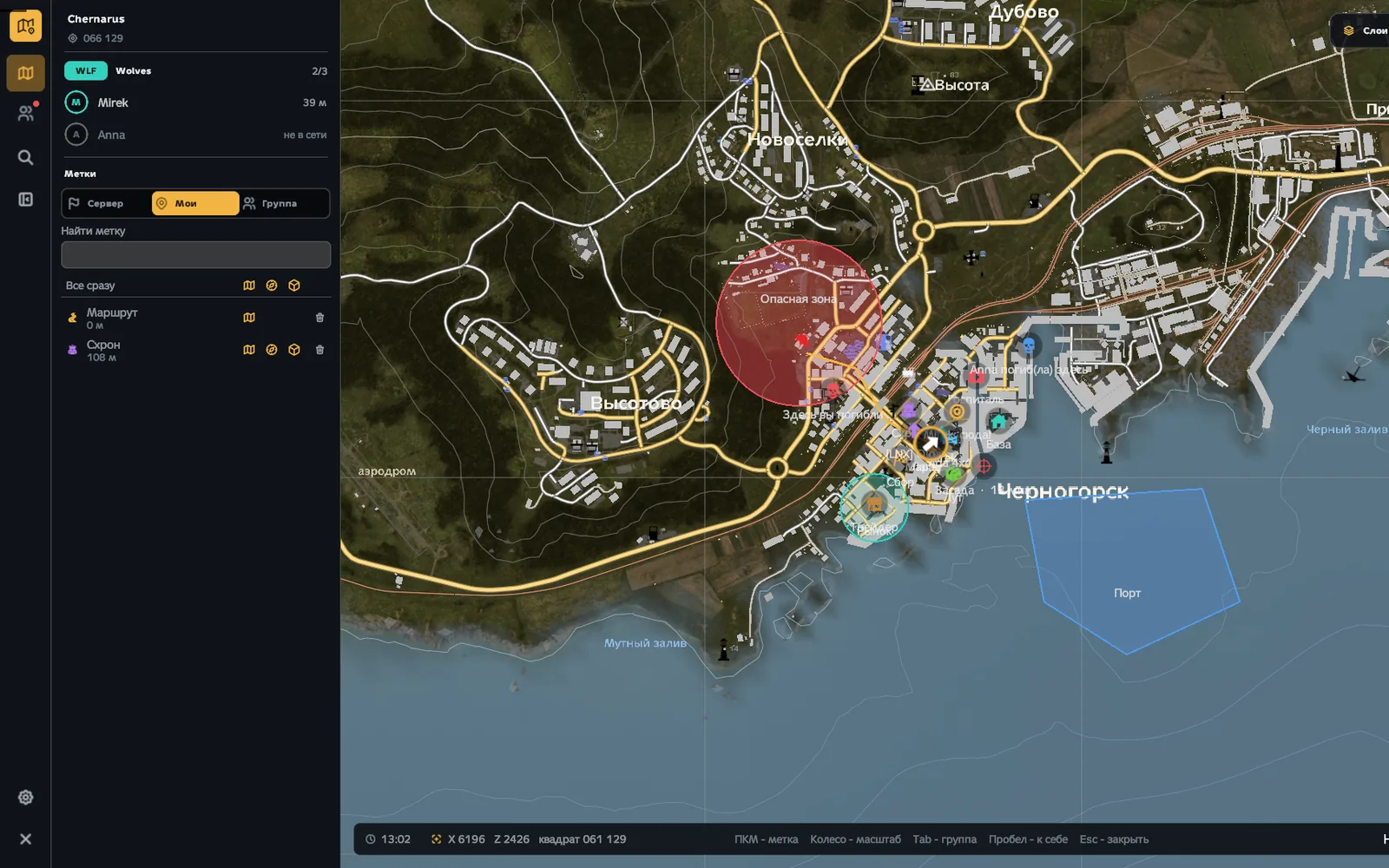Toggle compass visibility of Схрон marker

[272, 350]
